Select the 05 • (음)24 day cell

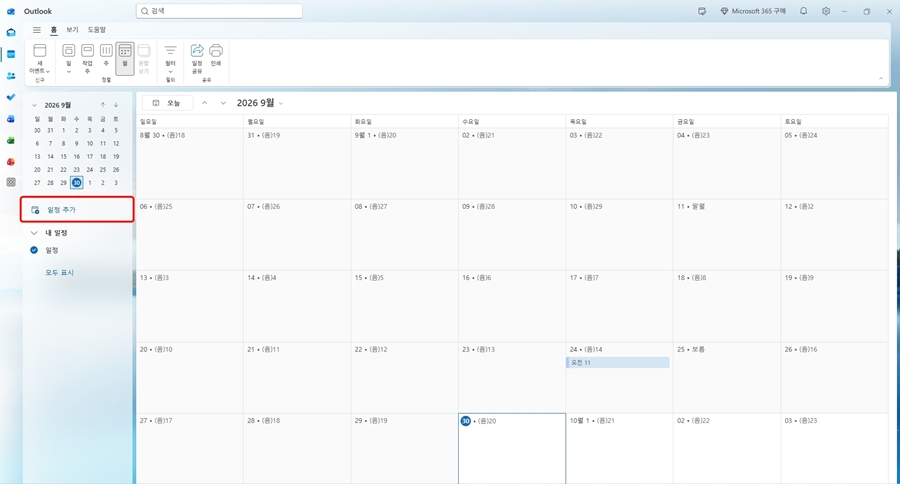(835, 164)
